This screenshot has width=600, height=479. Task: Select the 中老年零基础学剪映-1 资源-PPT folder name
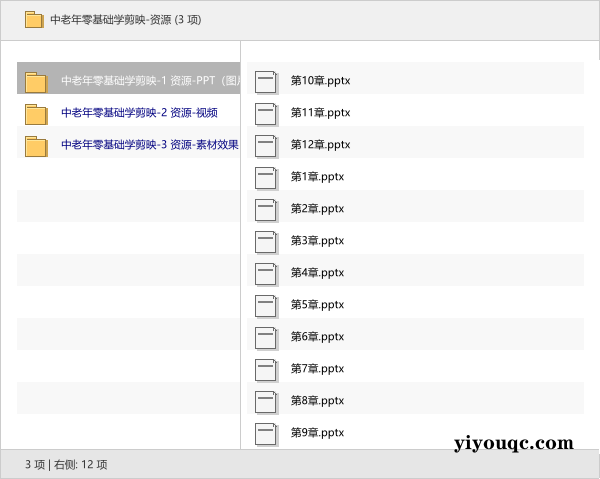(x=148, y=81)
